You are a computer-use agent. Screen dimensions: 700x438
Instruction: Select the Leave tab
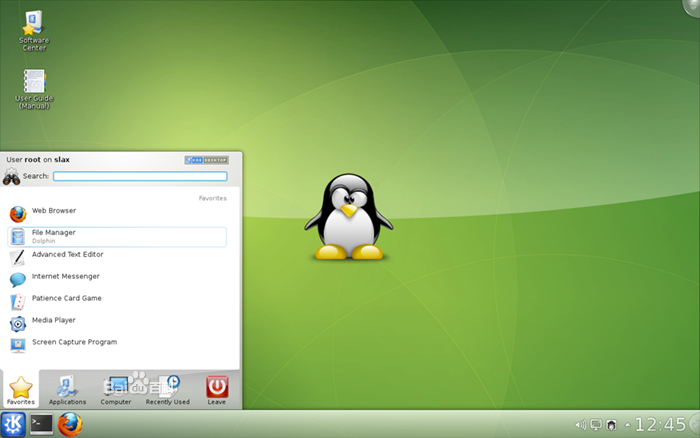pos(216,390)
